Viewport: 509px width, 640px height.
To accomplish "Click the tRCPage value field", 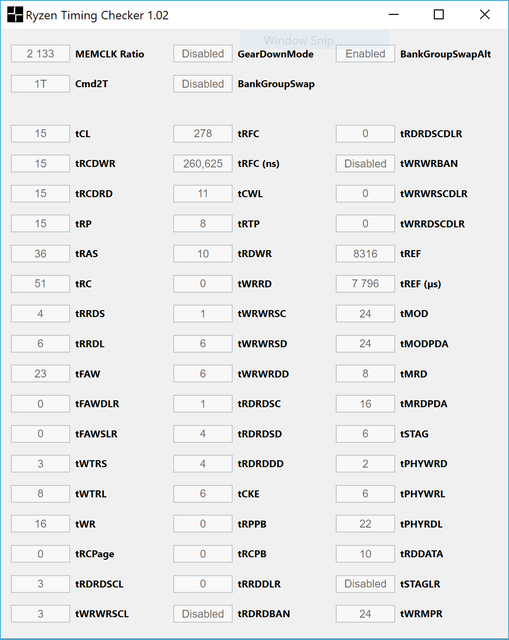I will click(40, 554).
